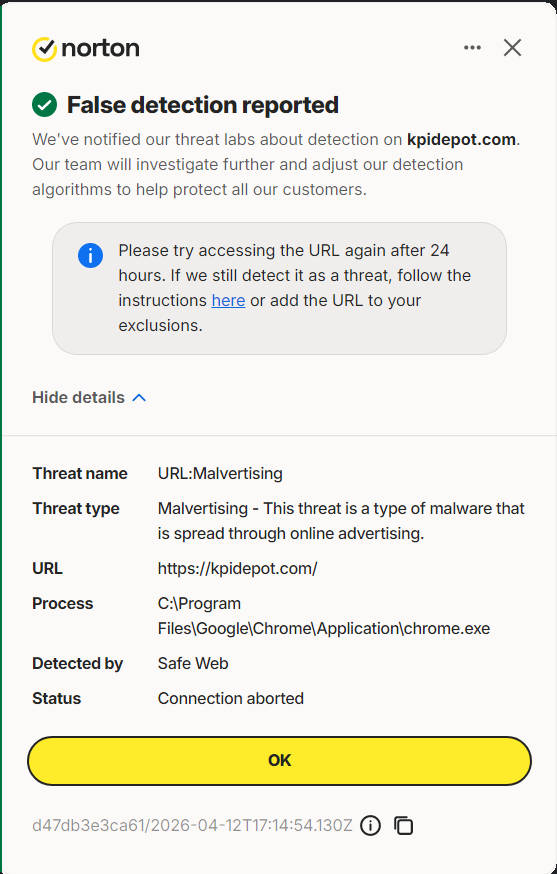
Task: Close the Norton notification dialog
Action: [x=512, y=48]
